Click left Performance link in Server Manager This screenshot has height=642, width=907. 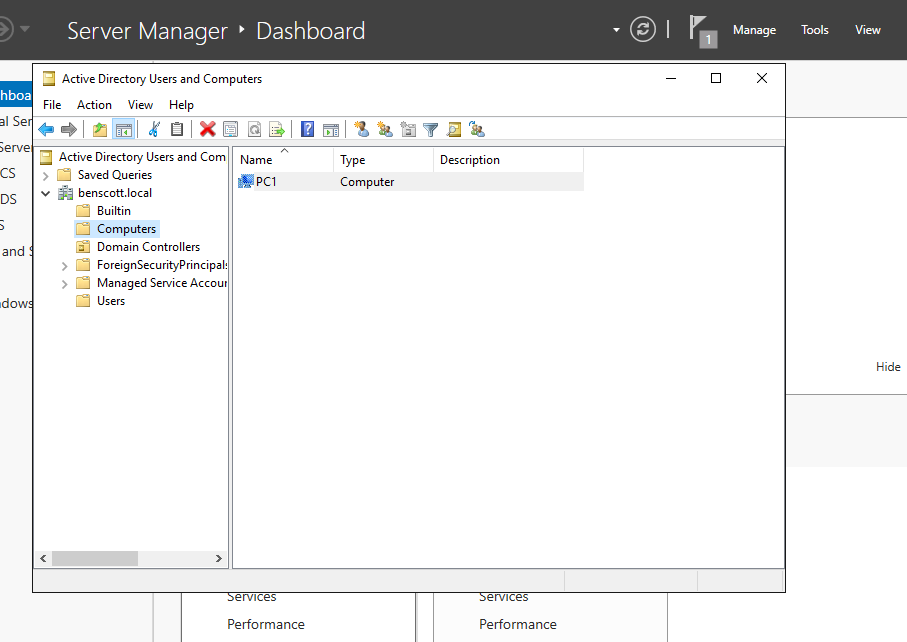point(266,624)
